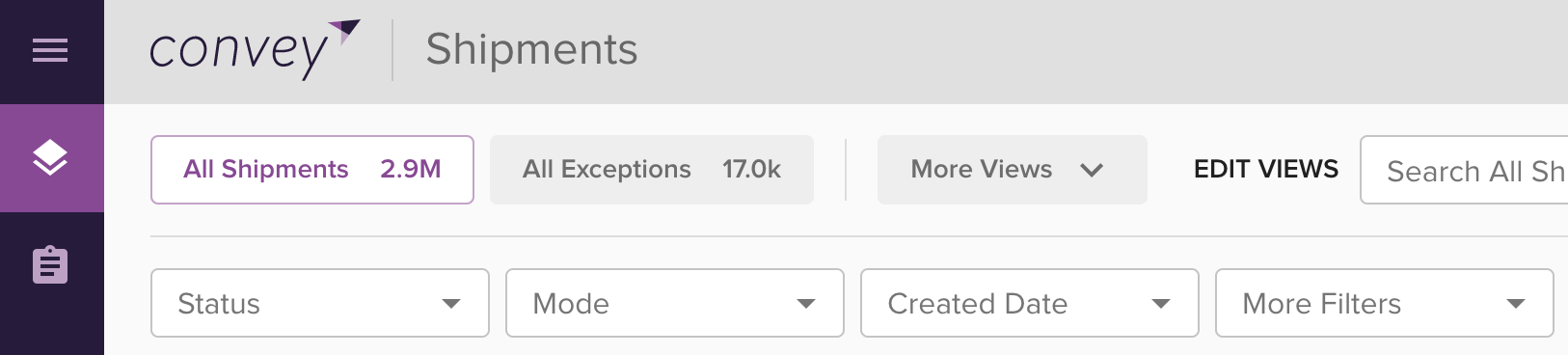Click the Mode dropdown arrow

coord(806,304)
